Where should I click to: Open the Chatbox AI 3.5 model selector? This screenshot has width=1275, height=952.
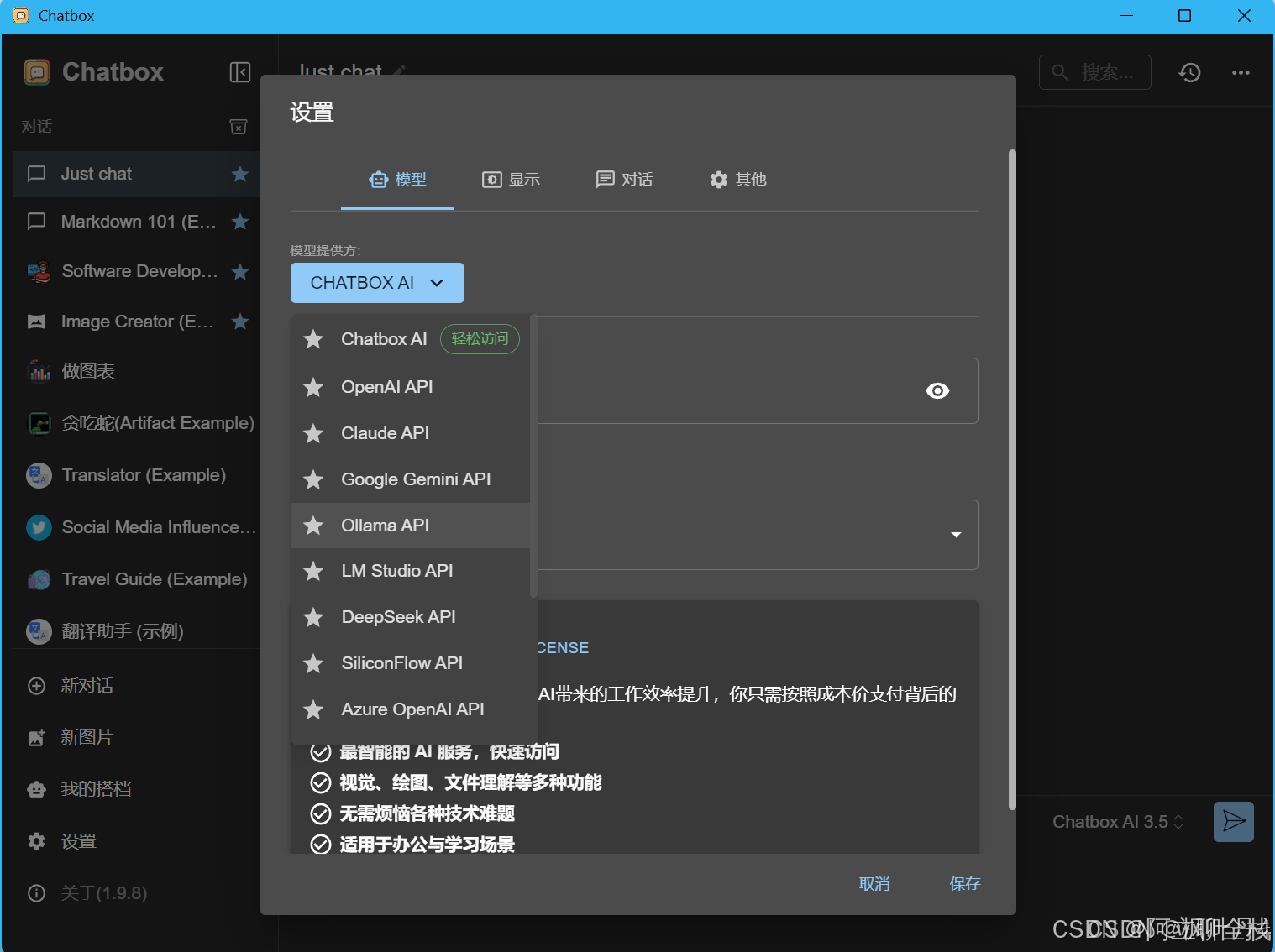[1118, 822]
